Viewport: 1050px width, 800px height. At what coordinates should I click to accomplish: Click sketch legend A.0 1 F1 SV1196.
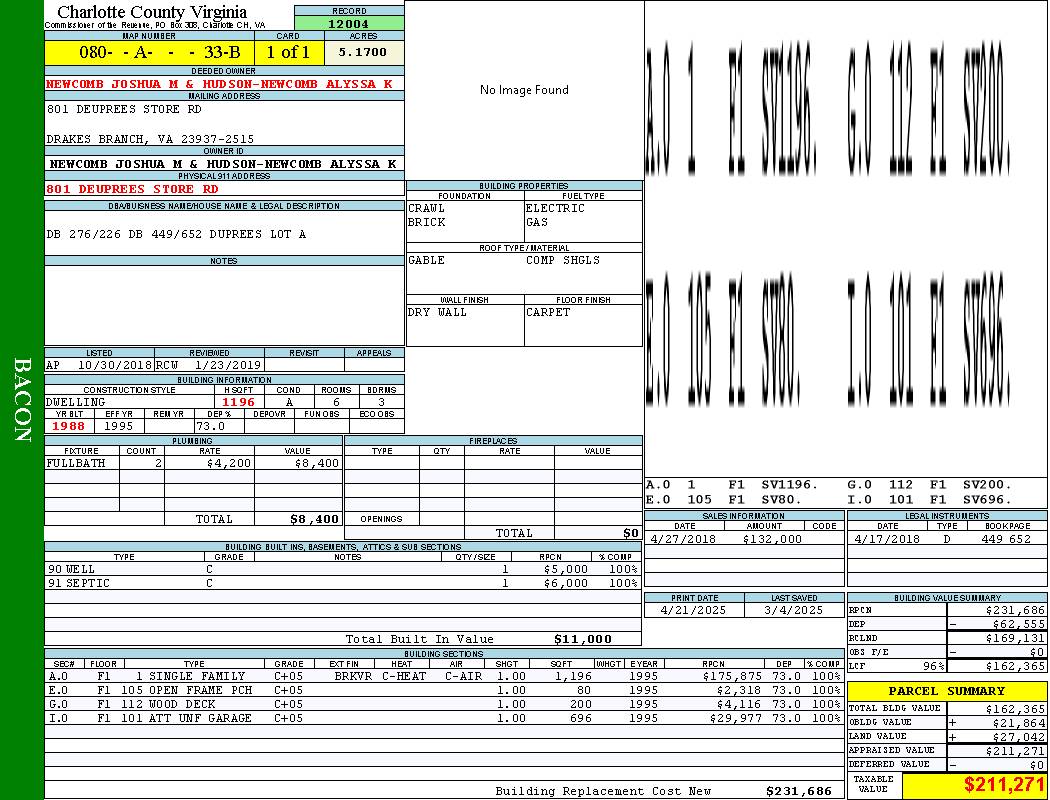pos(733,485)
